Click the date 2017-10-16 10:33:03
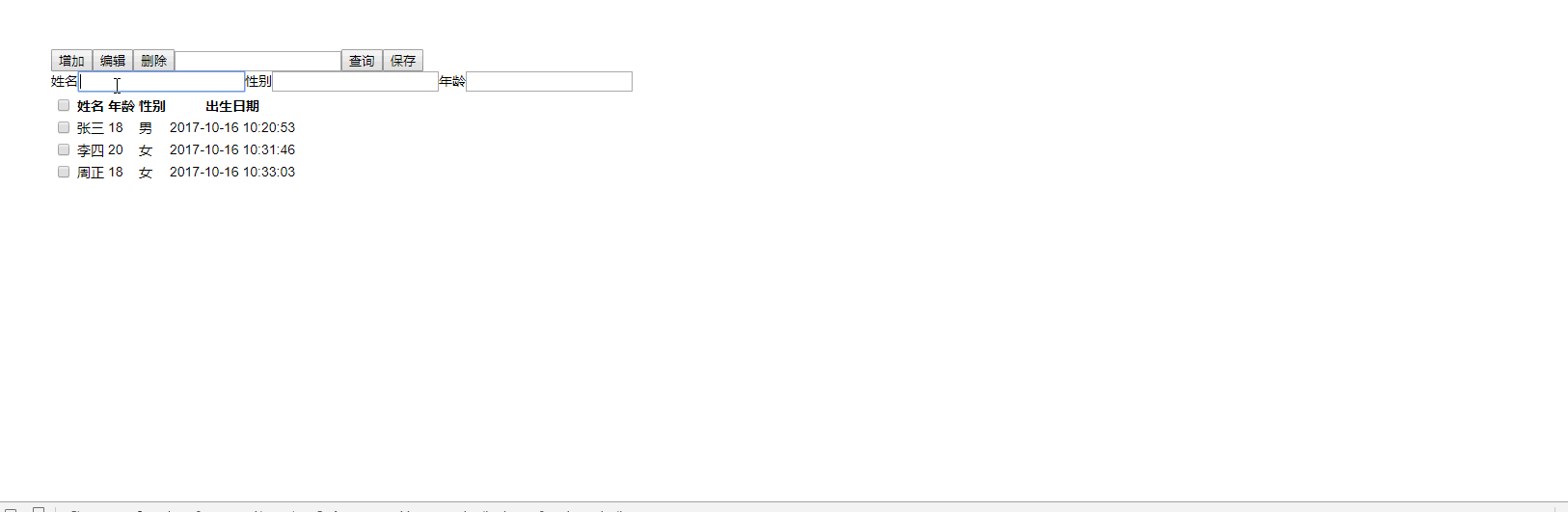Viewport: 1568px width, 512px height. tap(232, 172)
